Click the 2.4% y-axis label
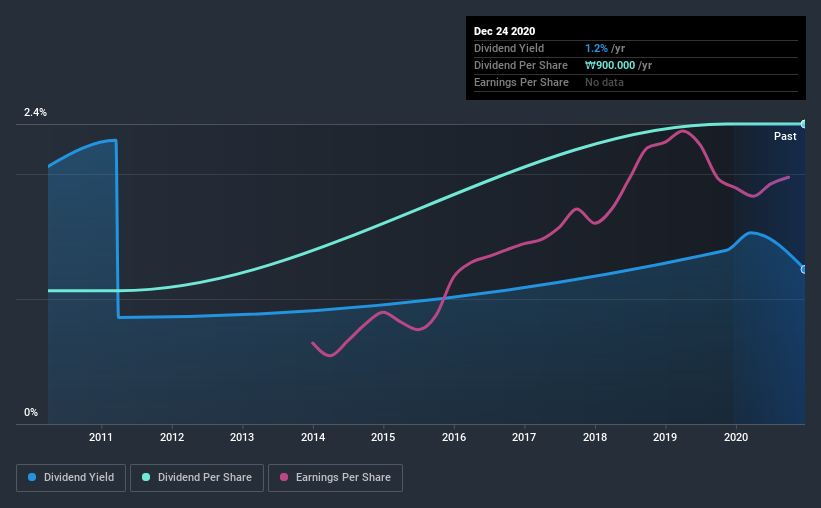The image size is (821, 508). (35, 113)
